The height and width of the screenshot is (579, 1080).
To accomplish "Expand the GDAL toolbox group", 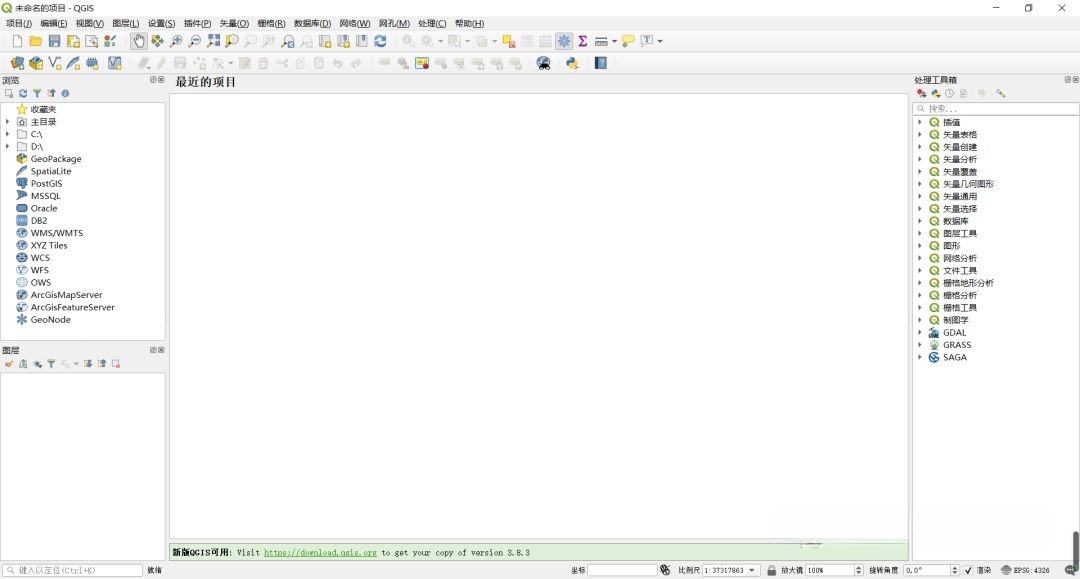I will 920,333.
